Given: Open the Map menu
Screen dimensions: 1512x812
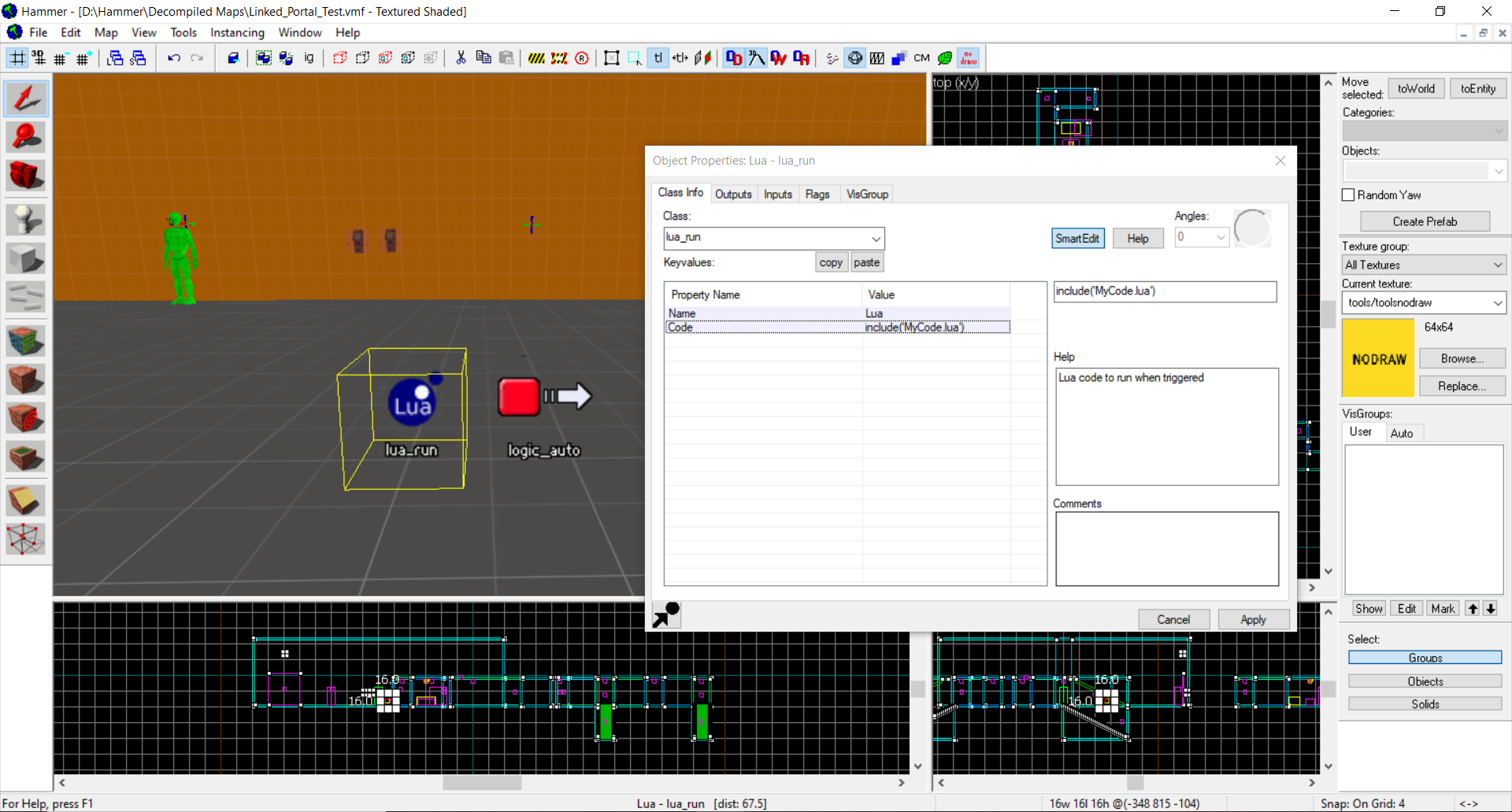Looking at the screenshot, I should click(x=106, y=32).
